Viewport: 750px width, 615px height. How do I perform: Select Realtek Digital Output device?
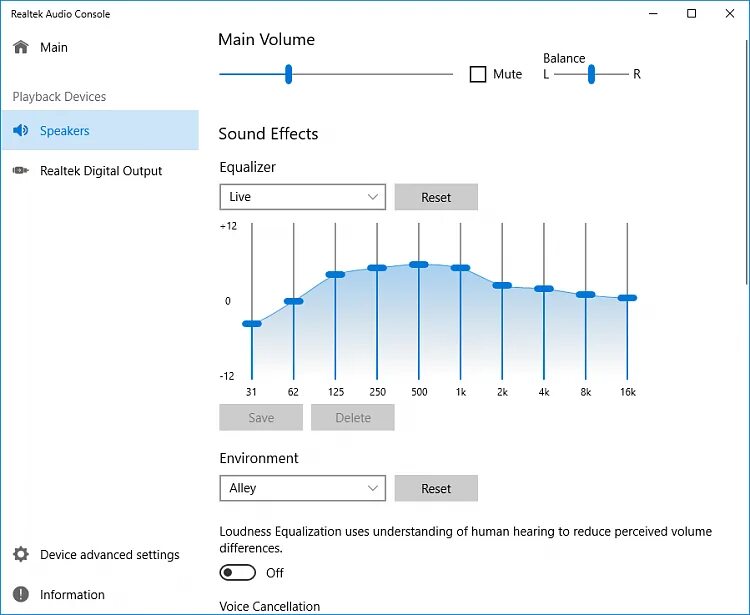[x=100, y=171]
